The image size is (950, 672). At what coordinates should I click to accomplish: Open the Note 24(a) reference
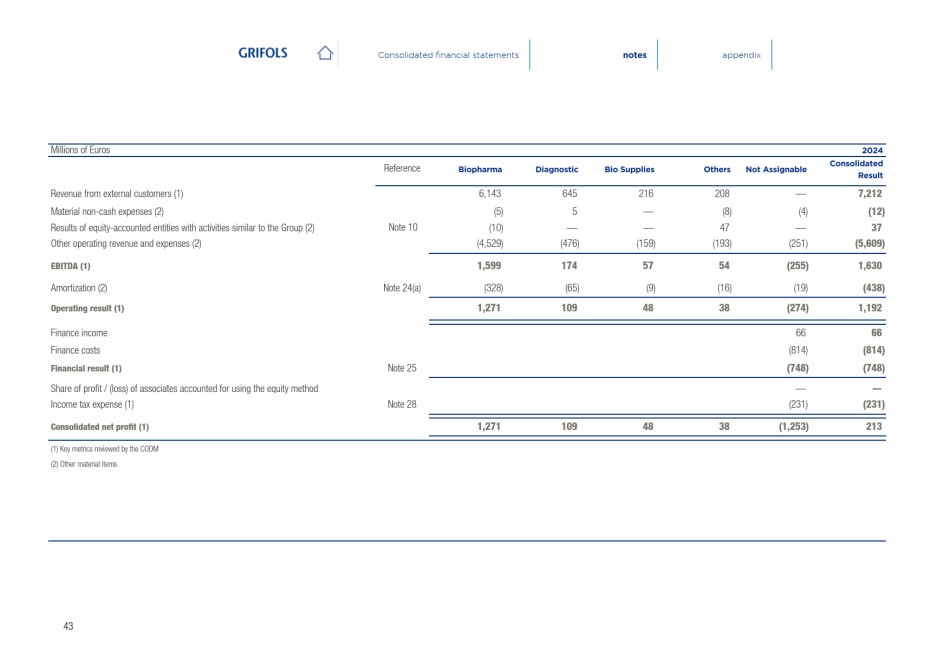[x=402, y=288]
